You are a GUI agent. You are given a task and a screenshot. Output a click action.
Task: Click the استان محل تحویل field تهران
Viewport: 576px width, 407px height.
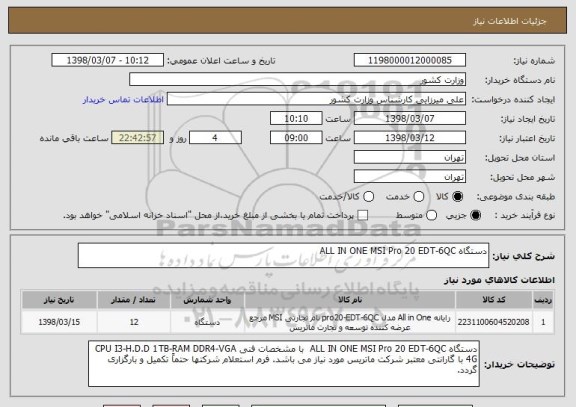(410, 158)
